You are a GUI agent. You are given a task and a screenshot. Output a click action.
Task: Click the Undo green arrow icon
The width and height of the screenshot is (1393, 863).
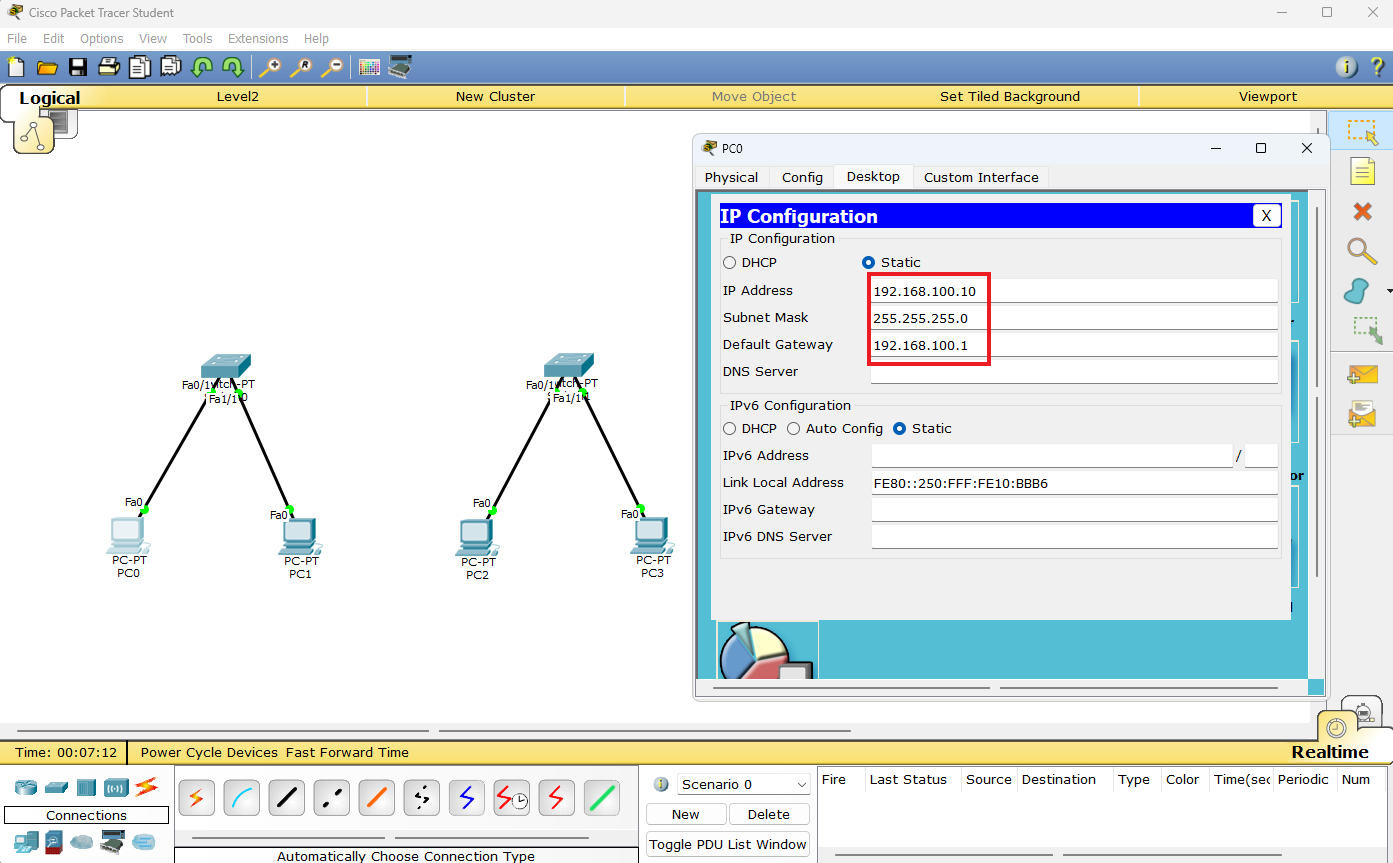[202, 68]
